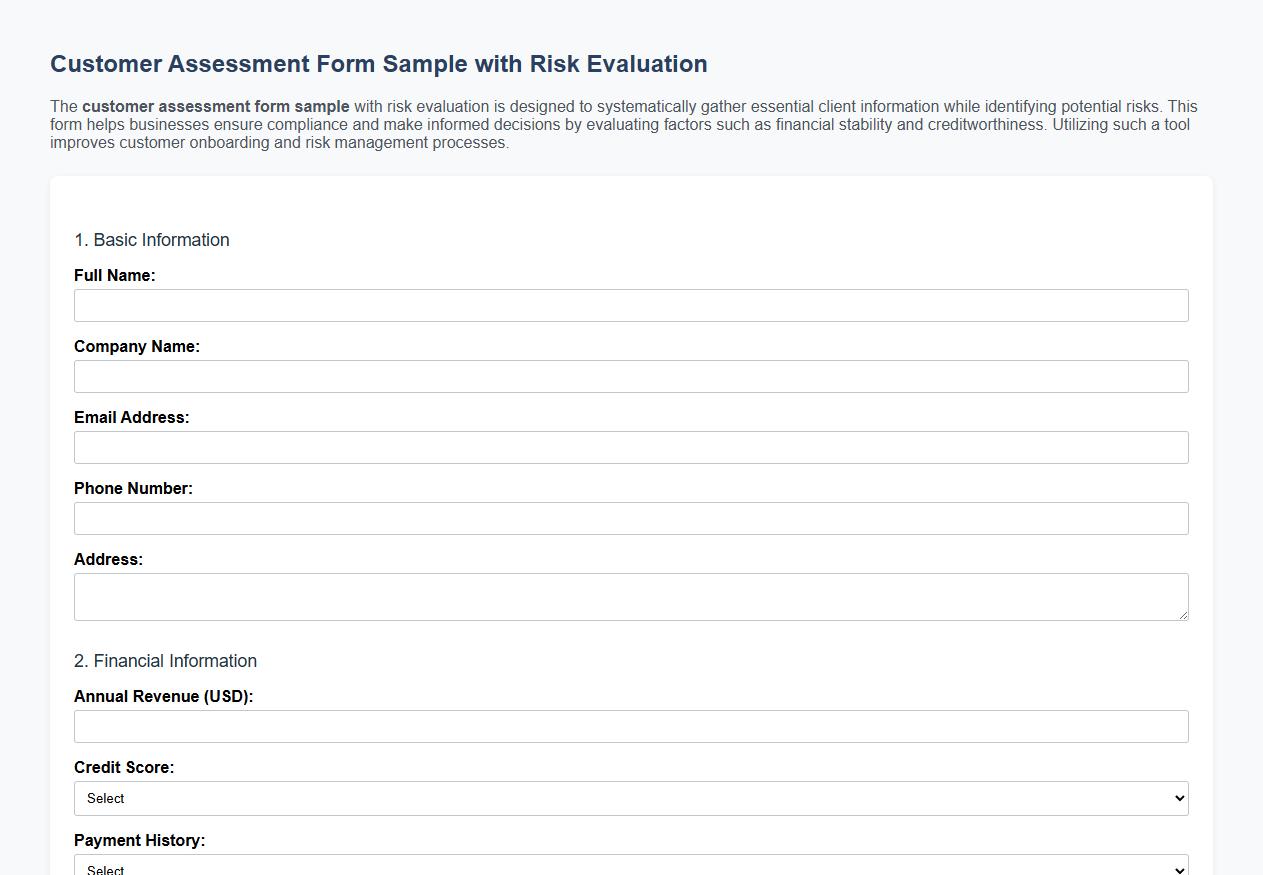Click the '1. Basic Information' section heading
This screenshot has height=875, width=1263.
[151, 240]
